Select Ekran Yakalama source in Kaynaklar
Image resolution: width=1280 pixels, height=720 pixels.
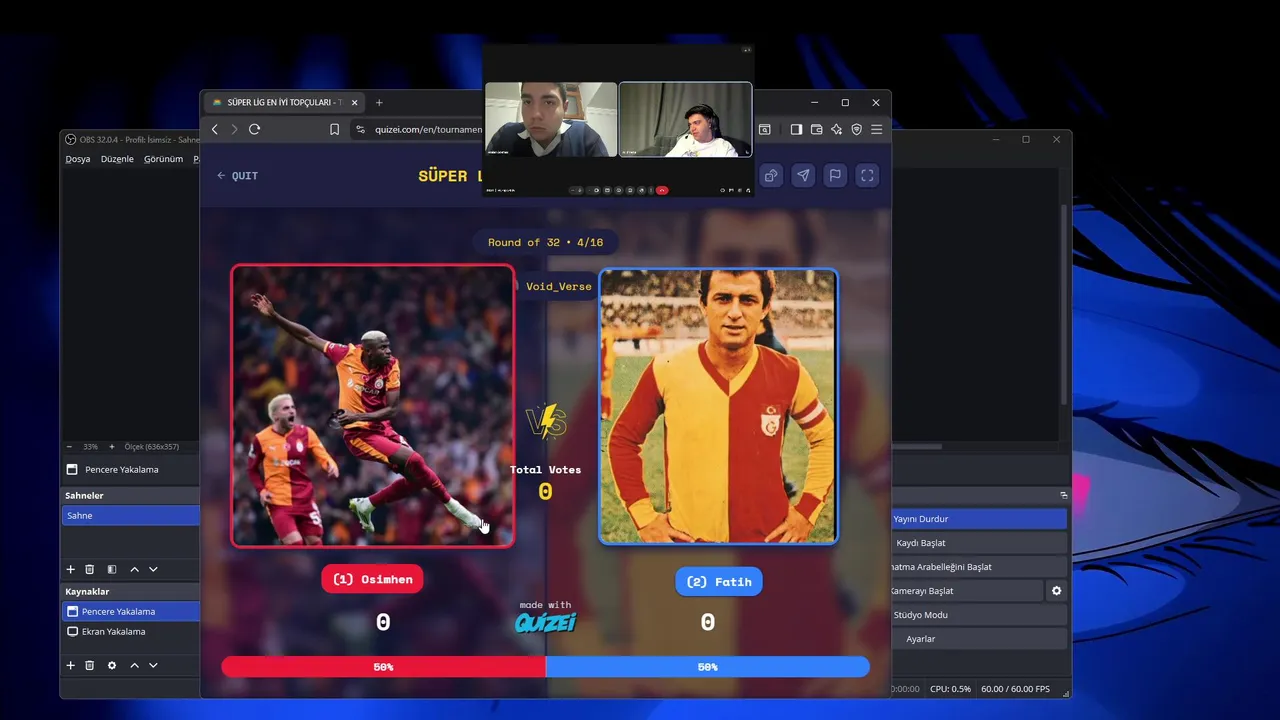point(131,631)
